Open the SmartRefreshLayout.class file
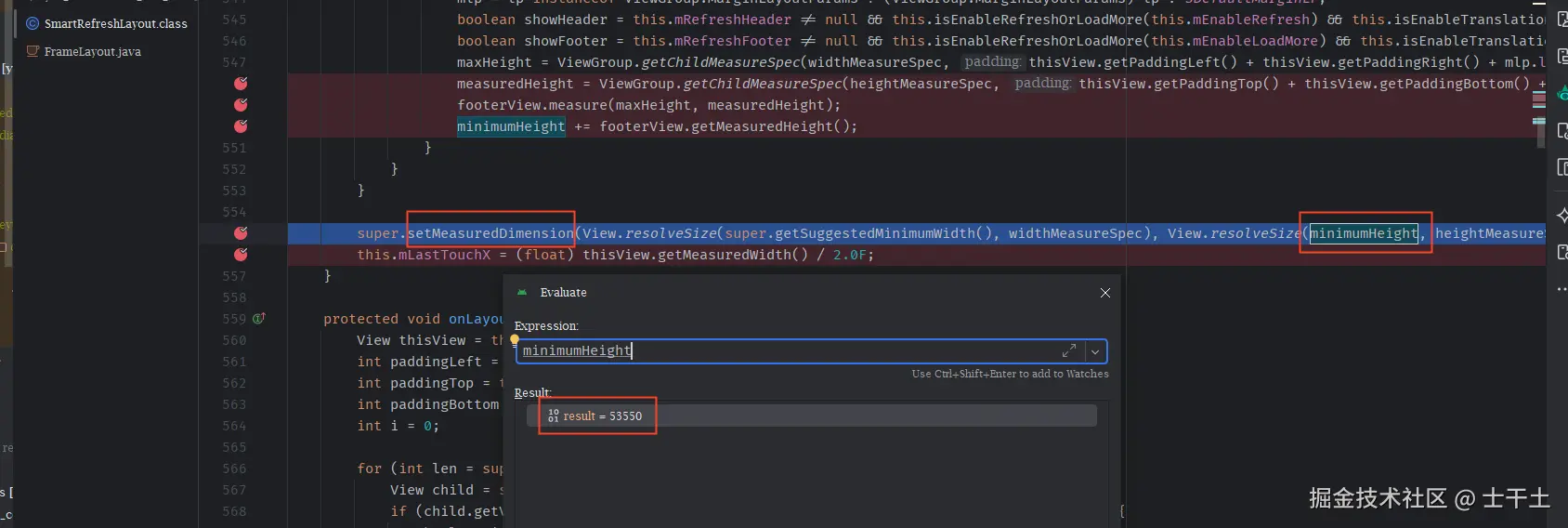Screen dimensions: 1568x528 click(x=116, y=23)
